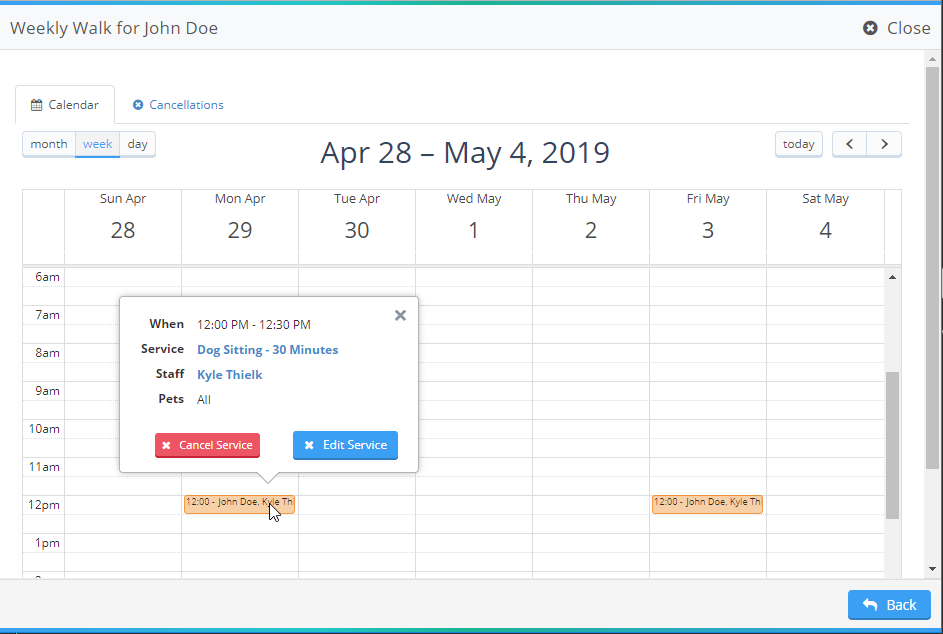Click the up arrow of calendar grid scrollbar
Image resolution: width=943 pixels, height=634 pixels.
[x=892, y=277]
